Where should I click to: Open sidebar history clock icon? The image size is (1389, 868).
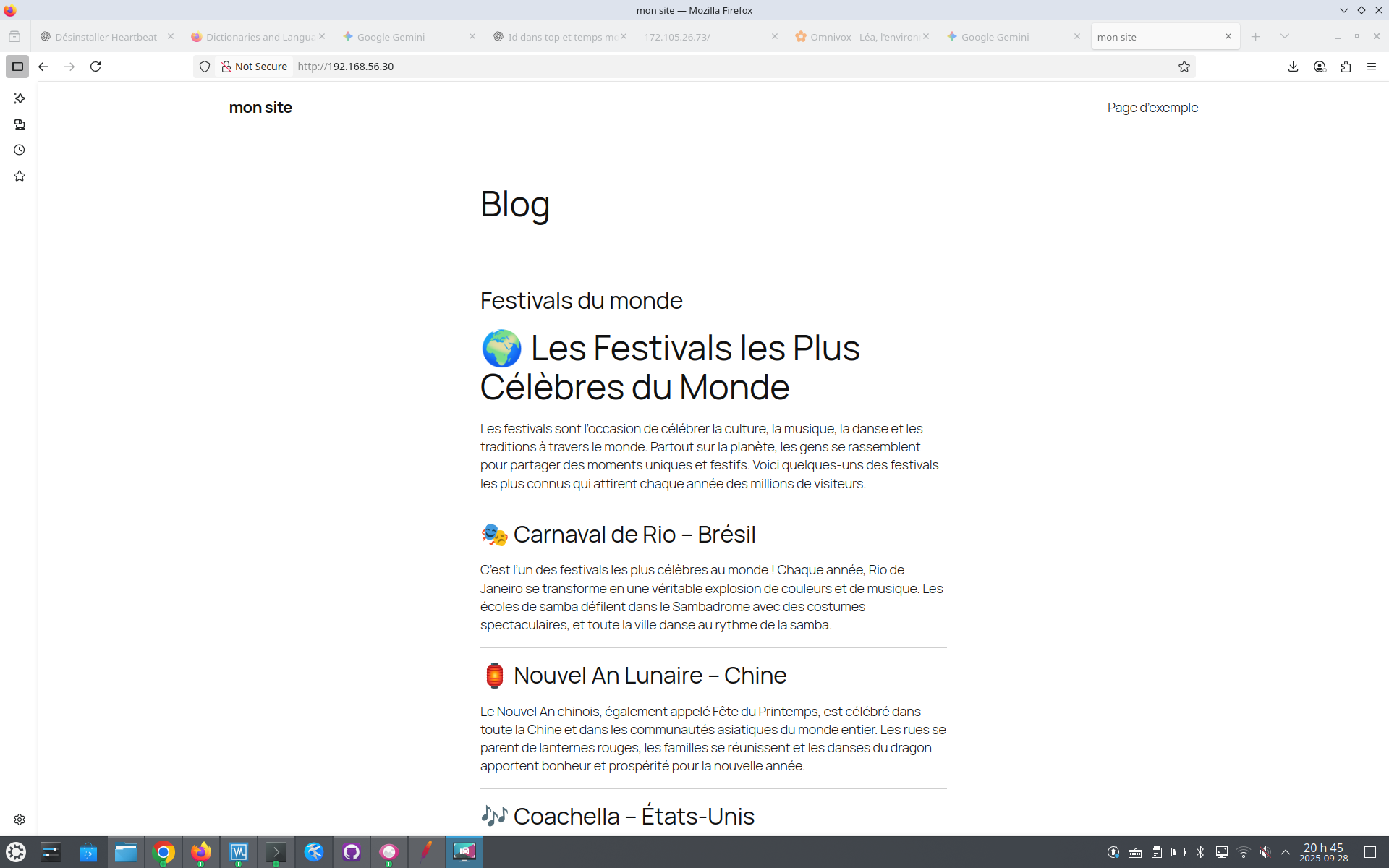(20, 150)
